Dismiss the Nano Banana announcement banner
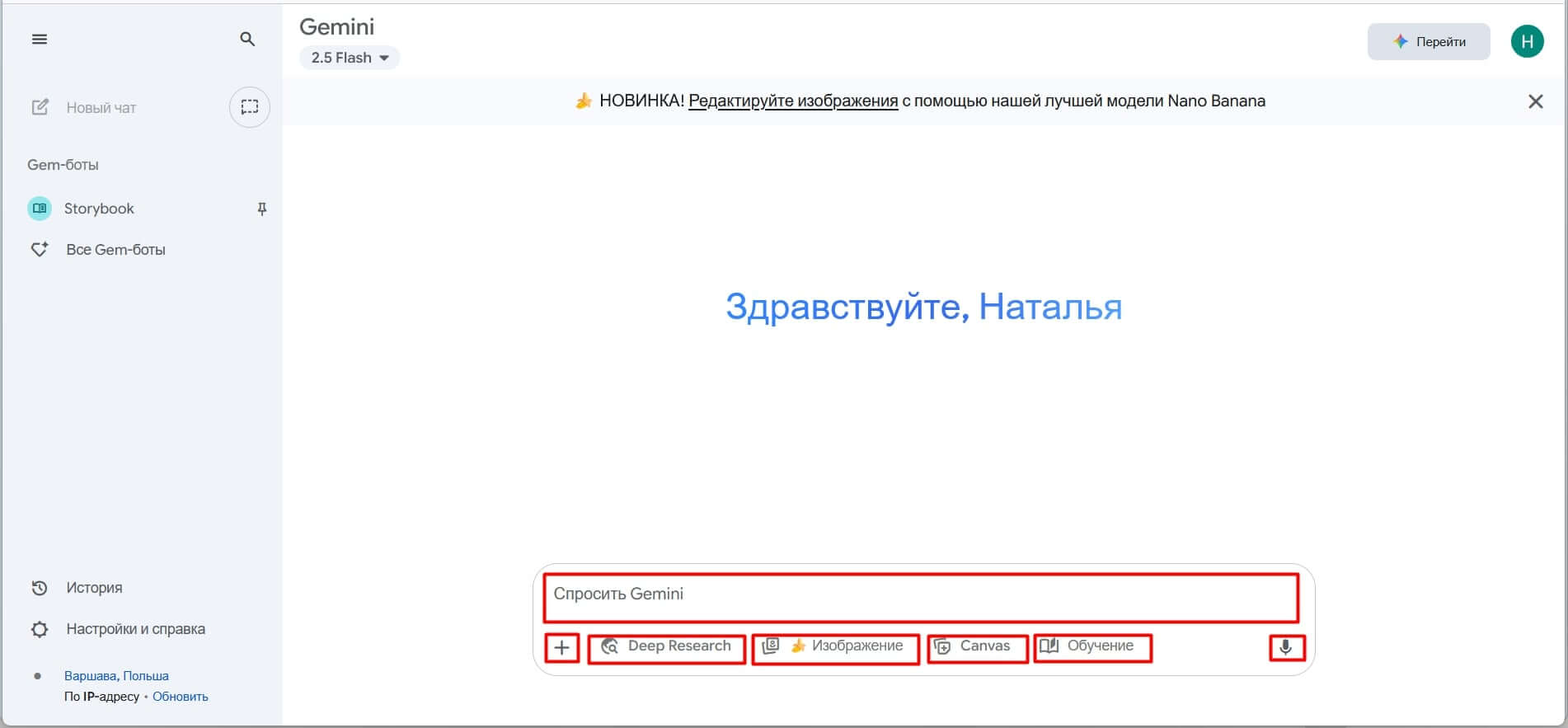1568x728 pixels. pyautogui.click(x=1535, y=101)
